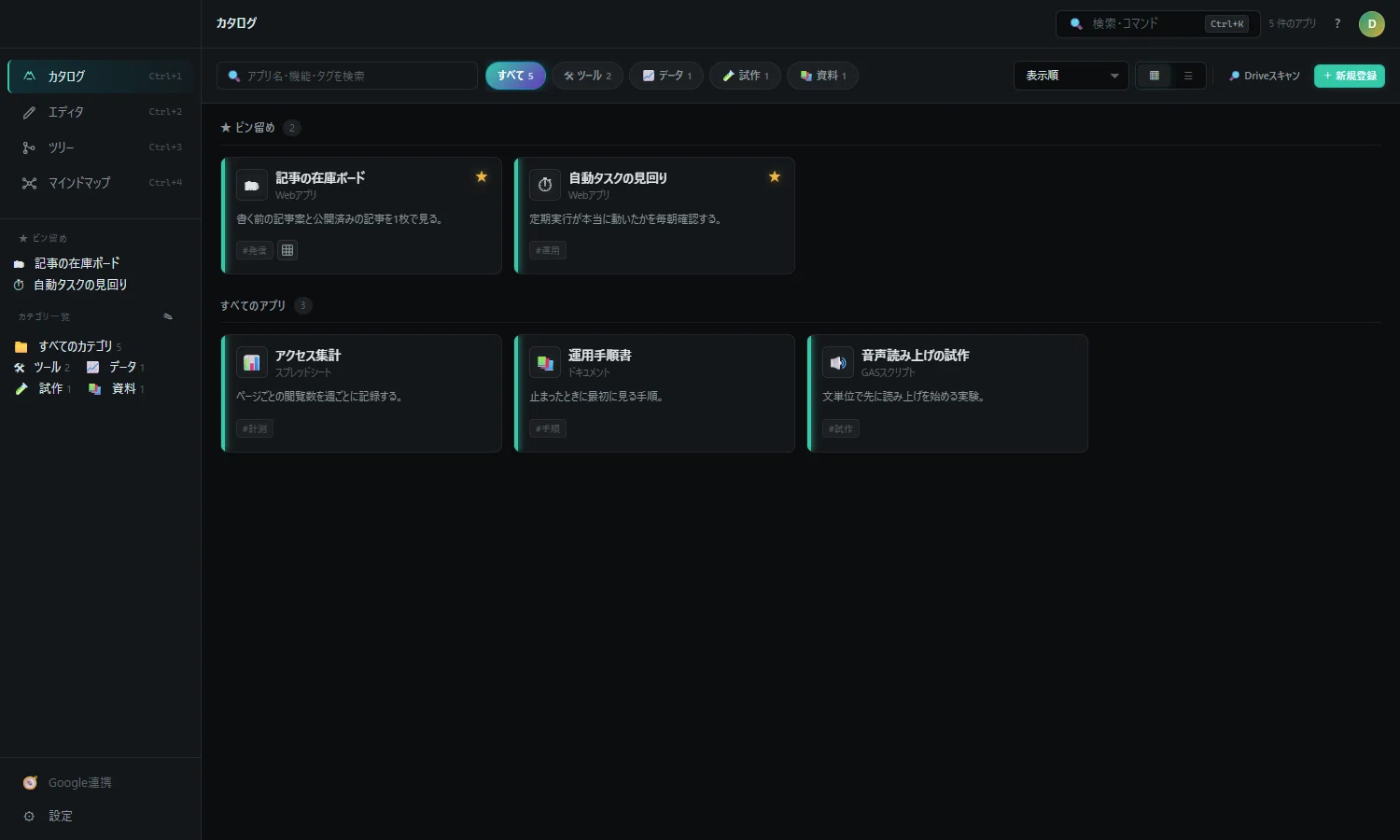Click the app search field アプリ名・機能・タグを検索
This screenshot has height=840, width=1400.
[x=347, y=76]
